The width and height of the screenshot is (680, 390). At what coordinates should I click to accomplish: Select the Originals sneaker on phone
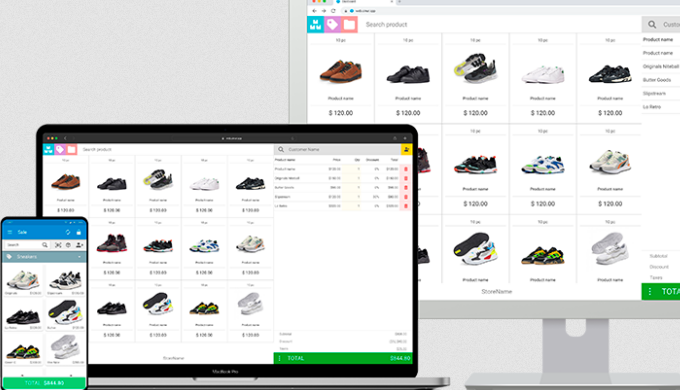(x=23, y=281)
